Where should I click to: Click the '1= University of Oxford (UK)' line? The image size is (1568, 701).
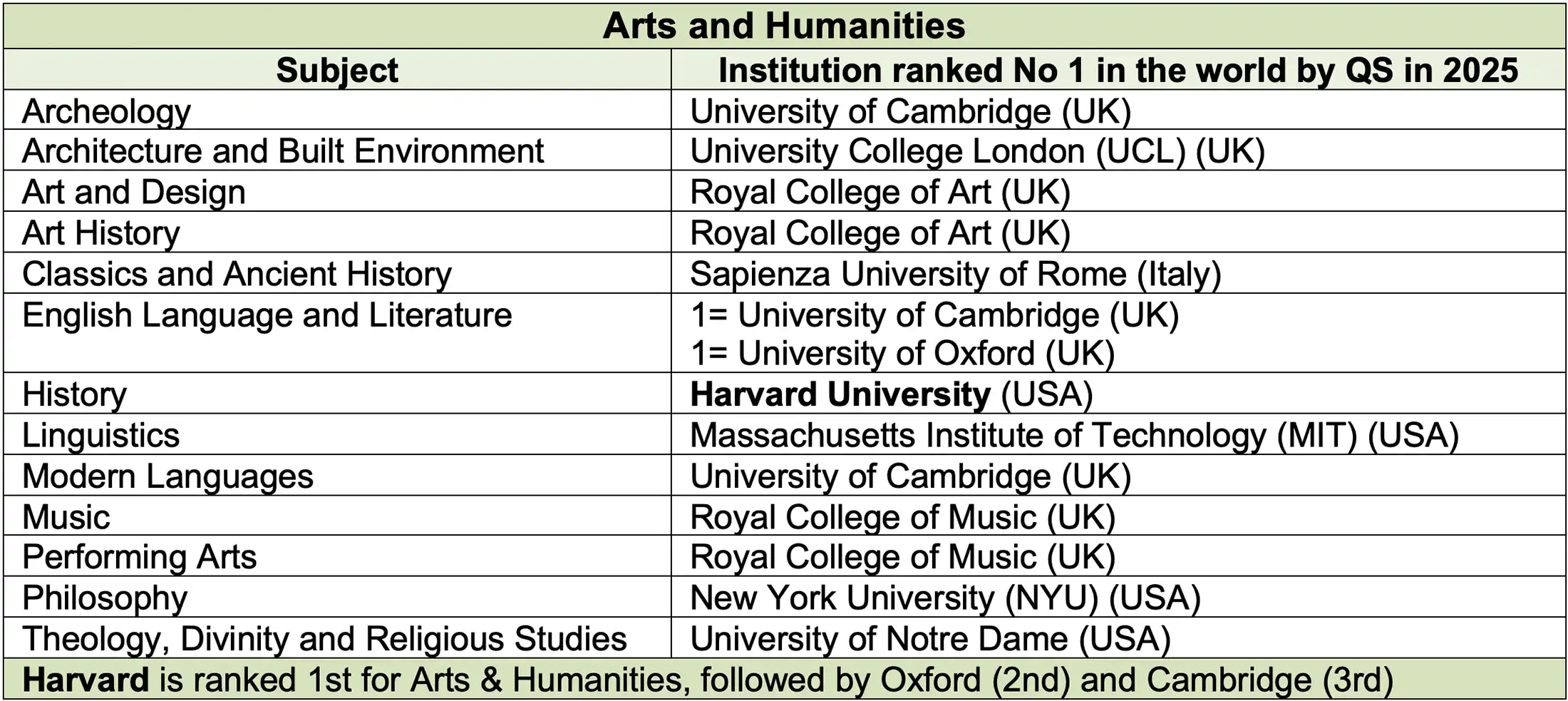(902, 354)
